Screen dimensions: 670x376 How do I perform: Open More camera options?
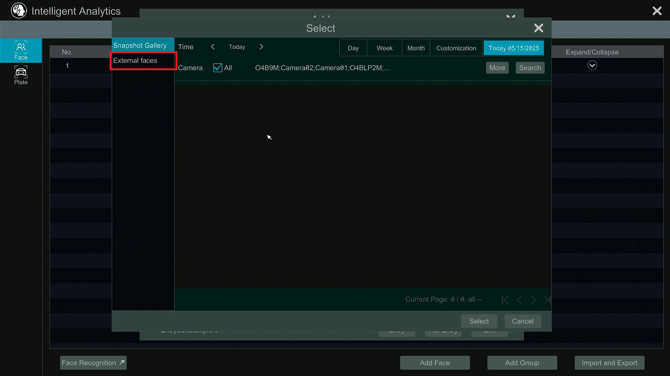497,68
